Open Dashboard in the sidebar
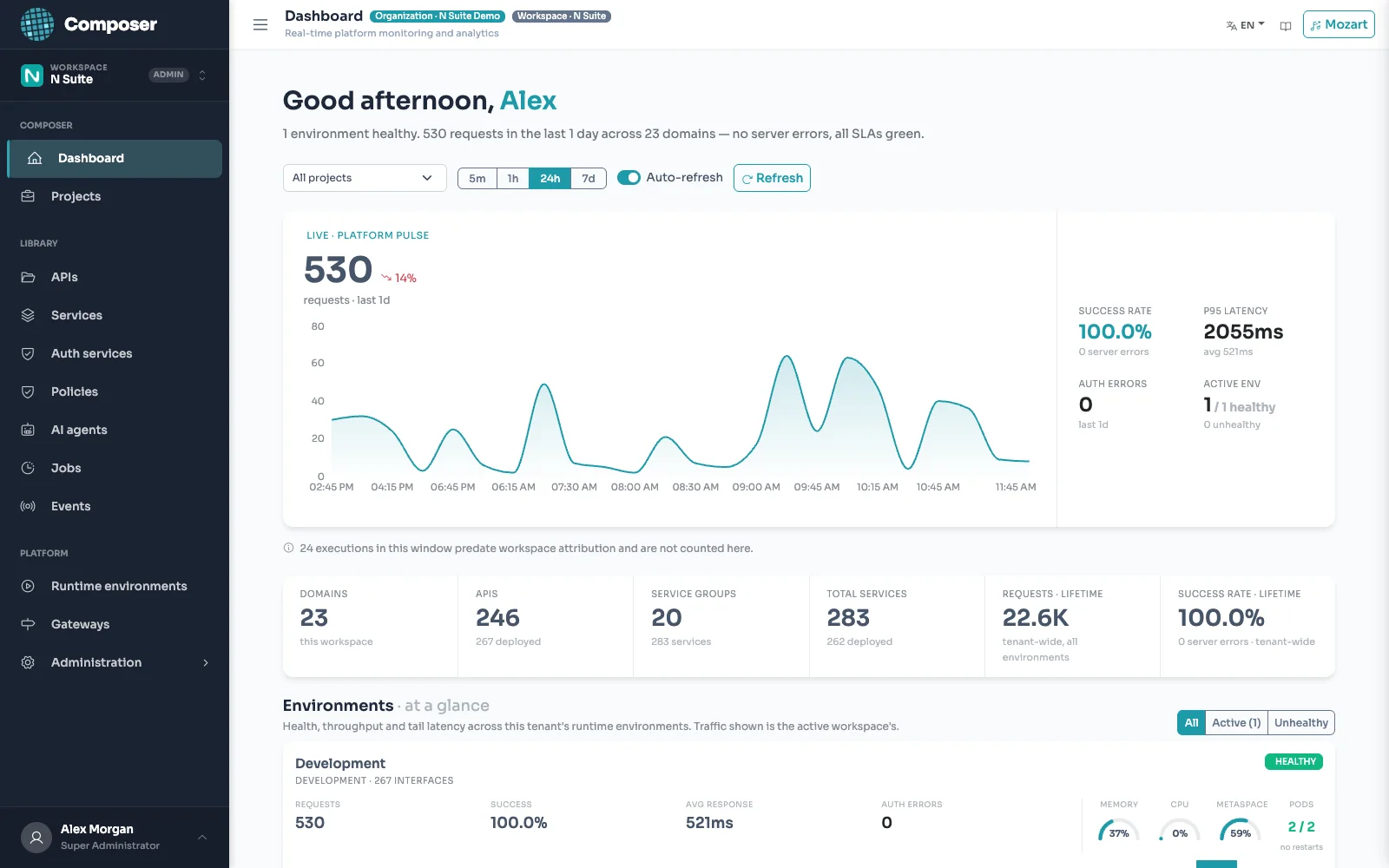Viewport: 1389px width, 868px height. click(115, 159)
